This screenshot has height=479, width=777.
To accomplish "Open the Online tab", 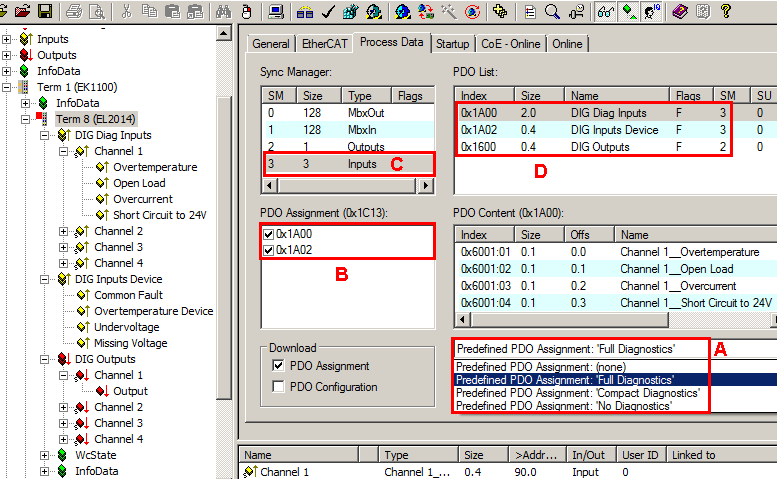I will pos(567,44).
